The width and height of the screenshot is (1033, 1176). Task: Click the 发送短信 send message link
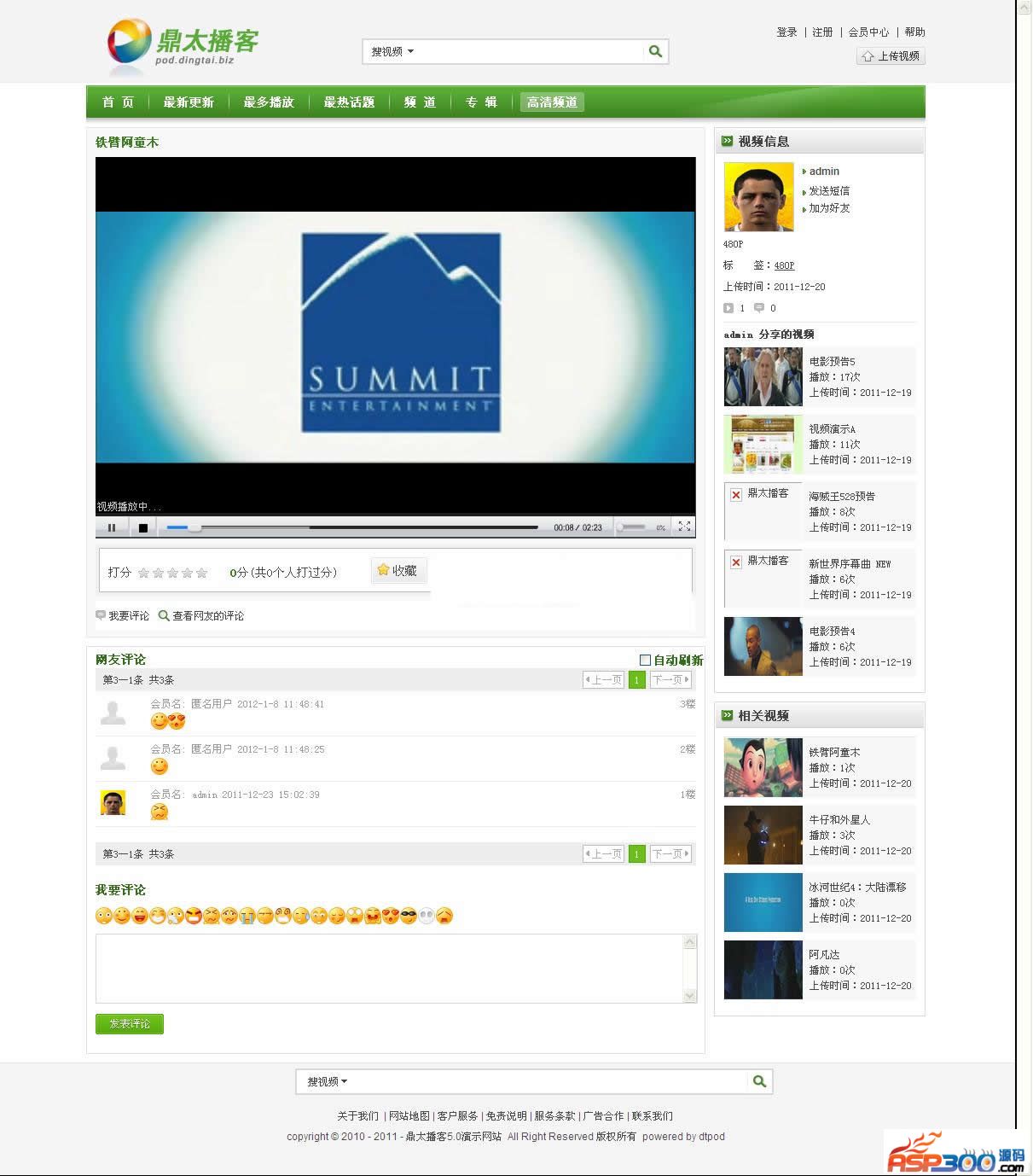(x=829, y=191)
